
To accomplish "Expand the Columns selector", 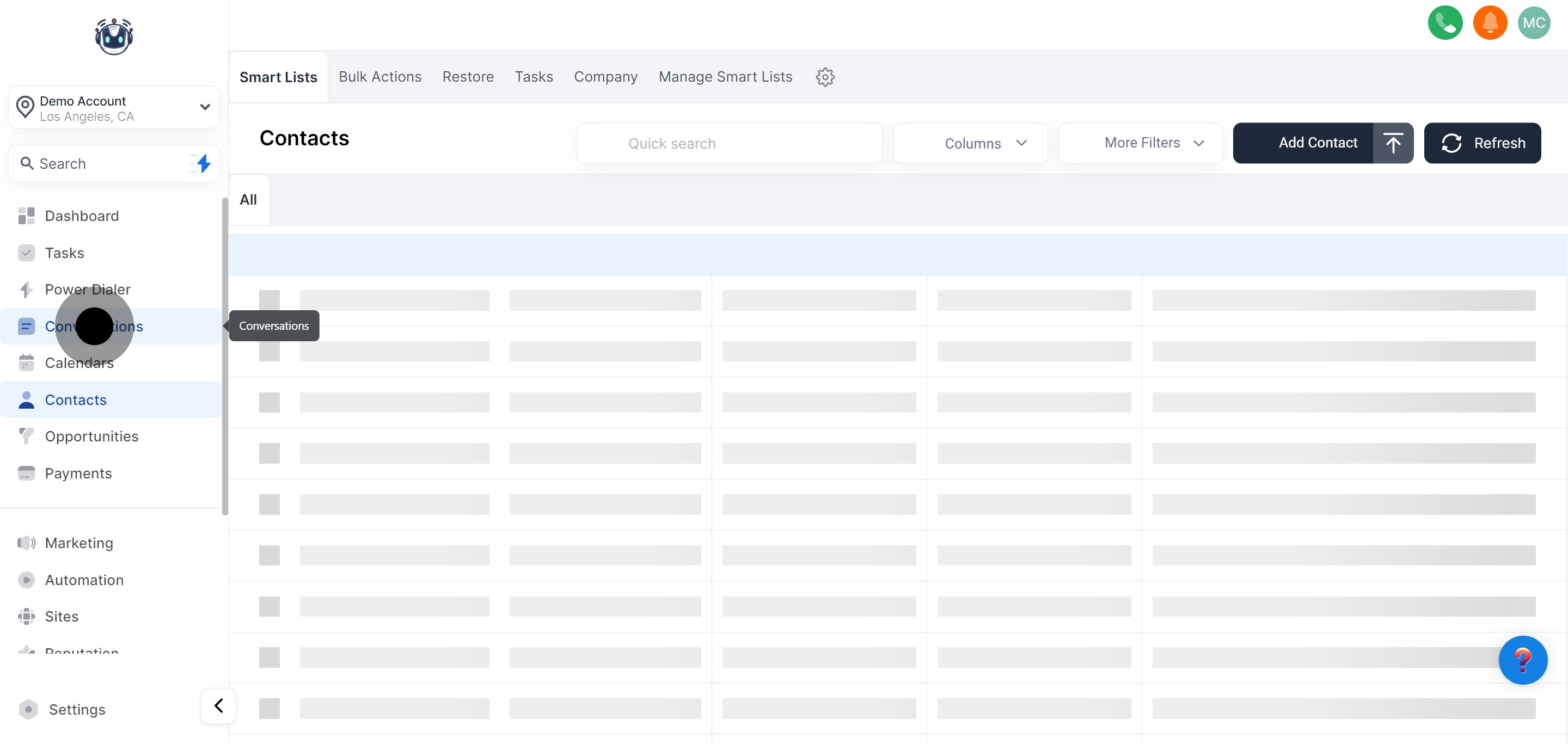I will (x=970, y=143).
